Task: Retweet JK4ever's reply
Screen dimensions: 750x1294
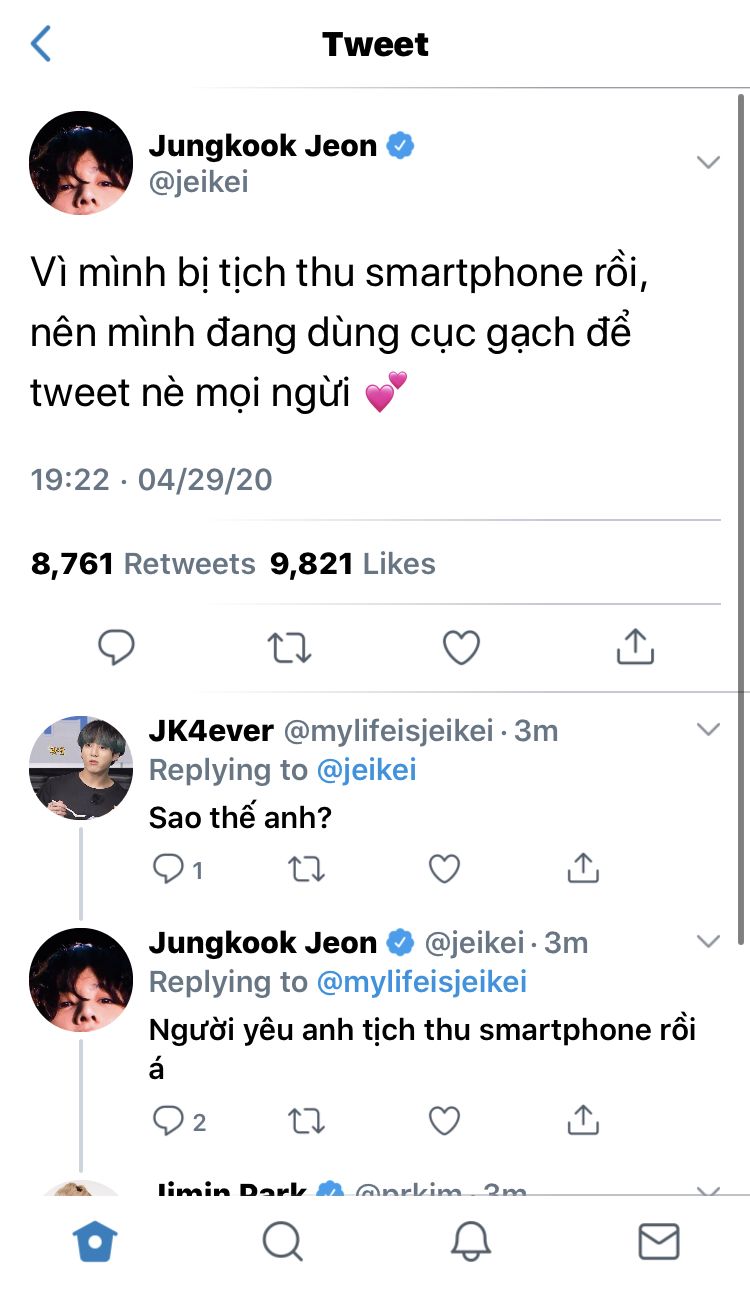Action: [306, 869]
